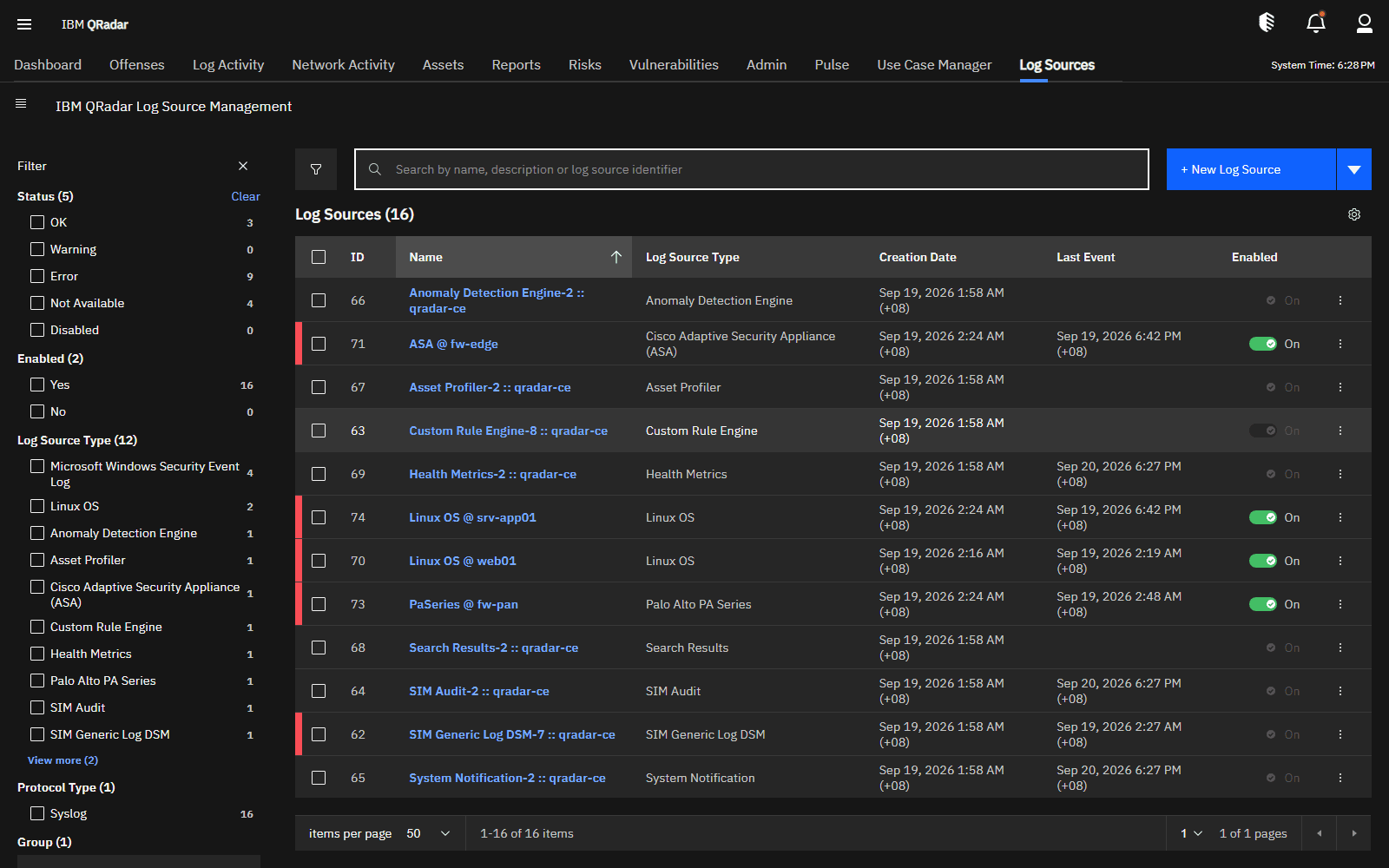The height and width of the screenshot is (868, 1389).
Task: Sort by the Log Source Type column header
Action: [693, 257]
